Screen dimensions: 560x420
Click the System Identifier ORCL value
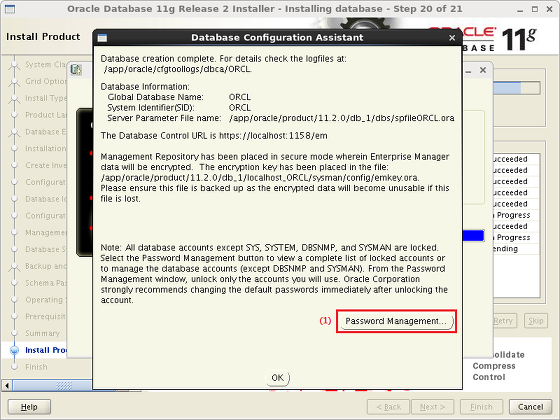coord(240,108)
